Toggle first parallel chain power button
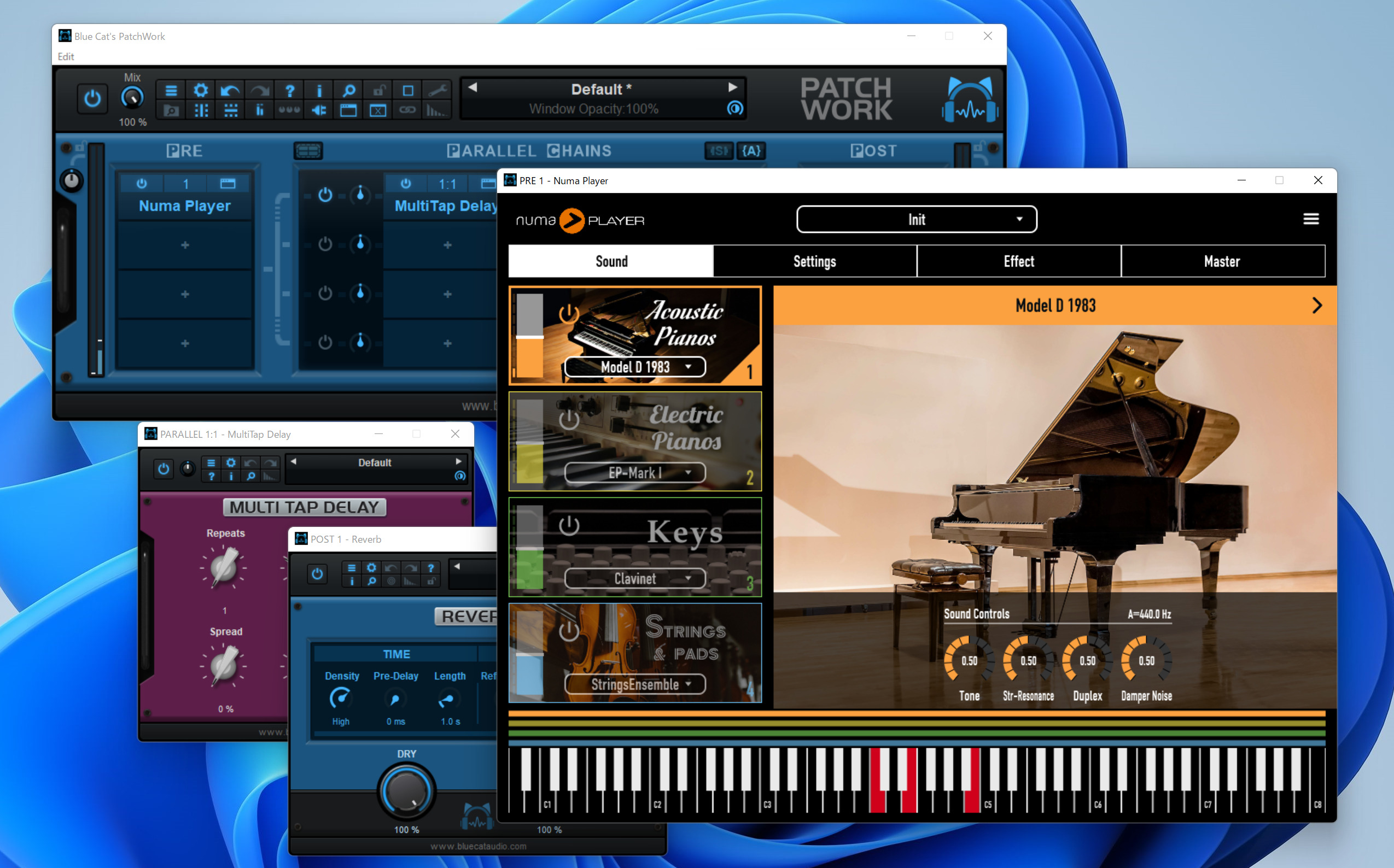 tap(325, 195)
